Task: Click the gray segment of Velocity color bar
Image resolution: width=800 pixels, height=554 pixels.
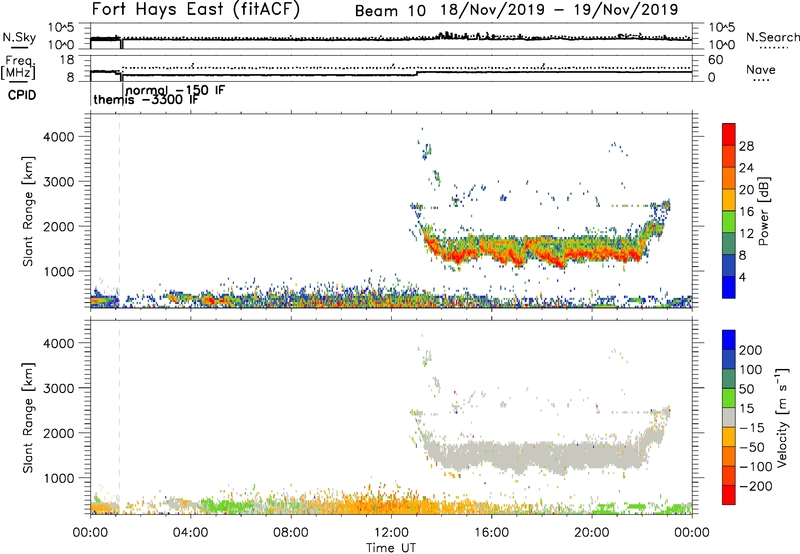Action: (729, 417)
